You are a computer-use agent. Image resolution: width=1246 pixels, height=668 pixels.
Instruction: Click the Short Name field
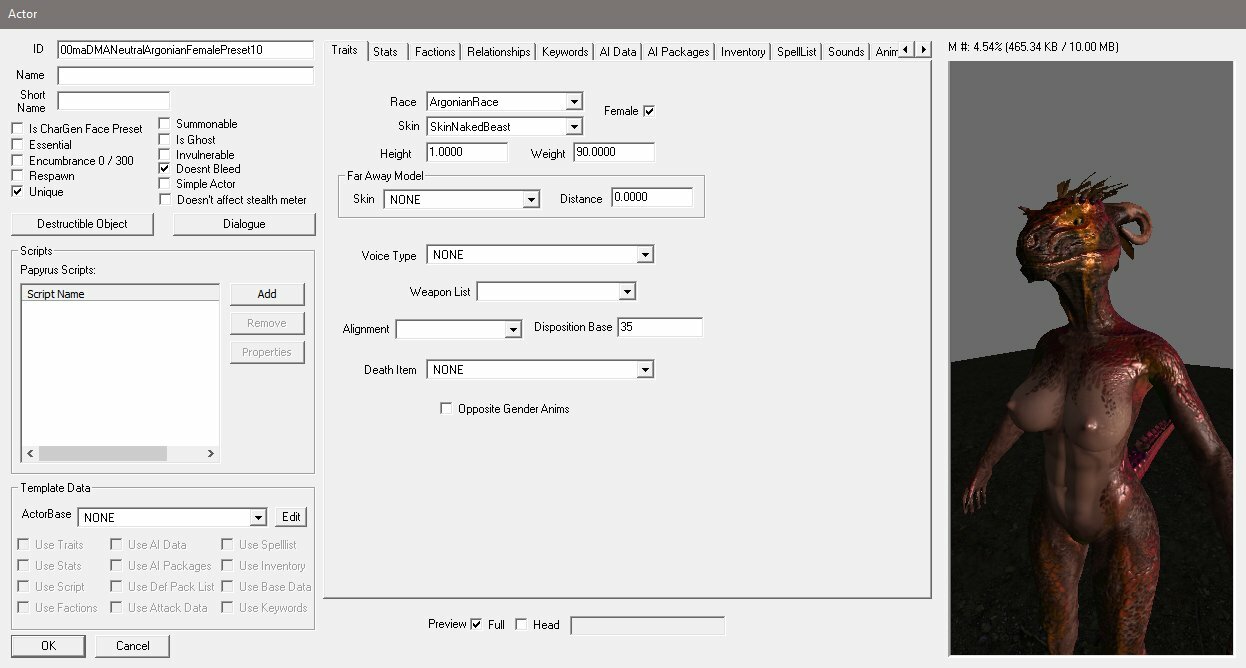pos(114,100)
